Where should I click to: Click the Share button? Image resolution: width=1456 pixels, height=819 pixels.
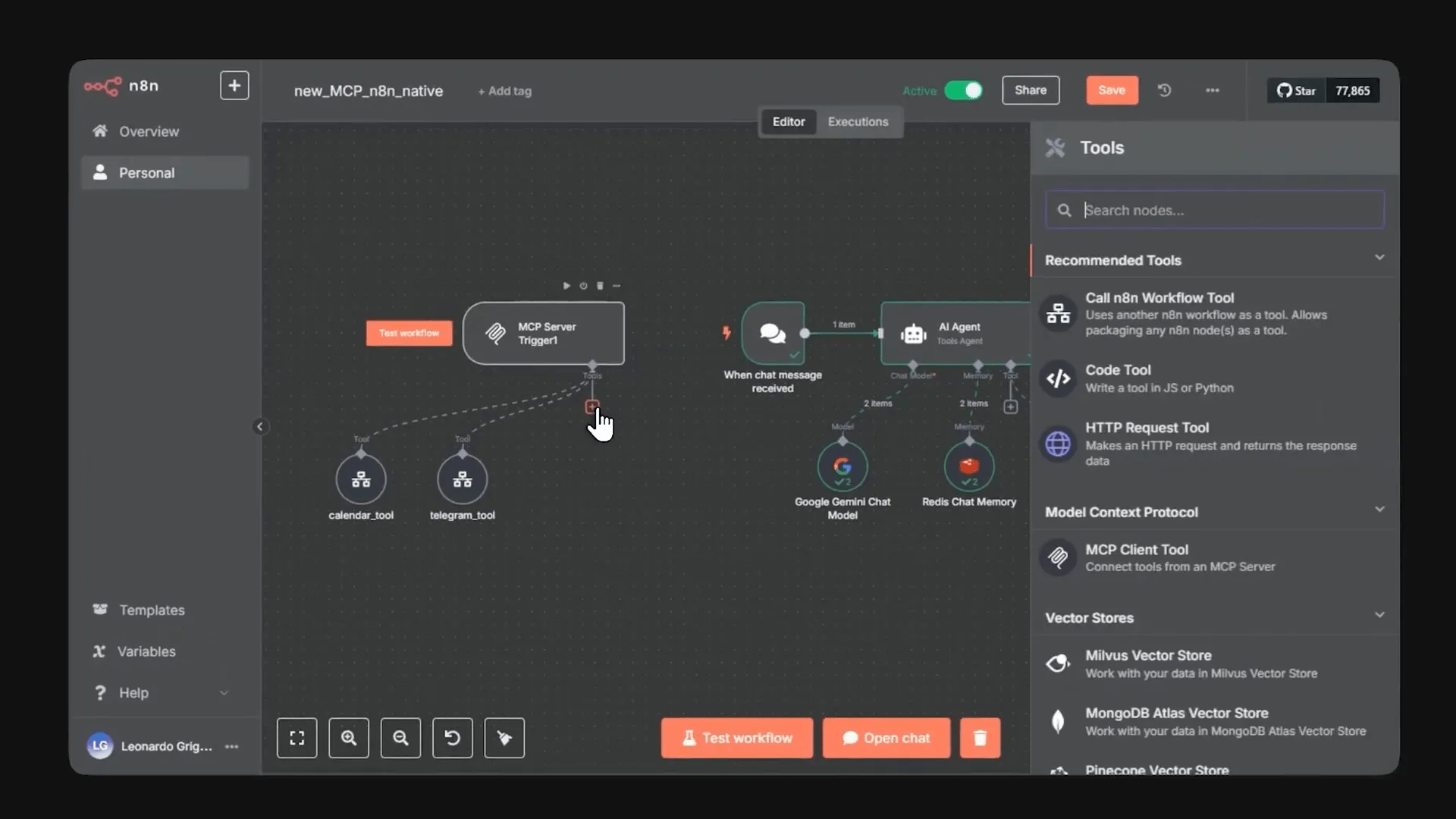(1031, 90)
